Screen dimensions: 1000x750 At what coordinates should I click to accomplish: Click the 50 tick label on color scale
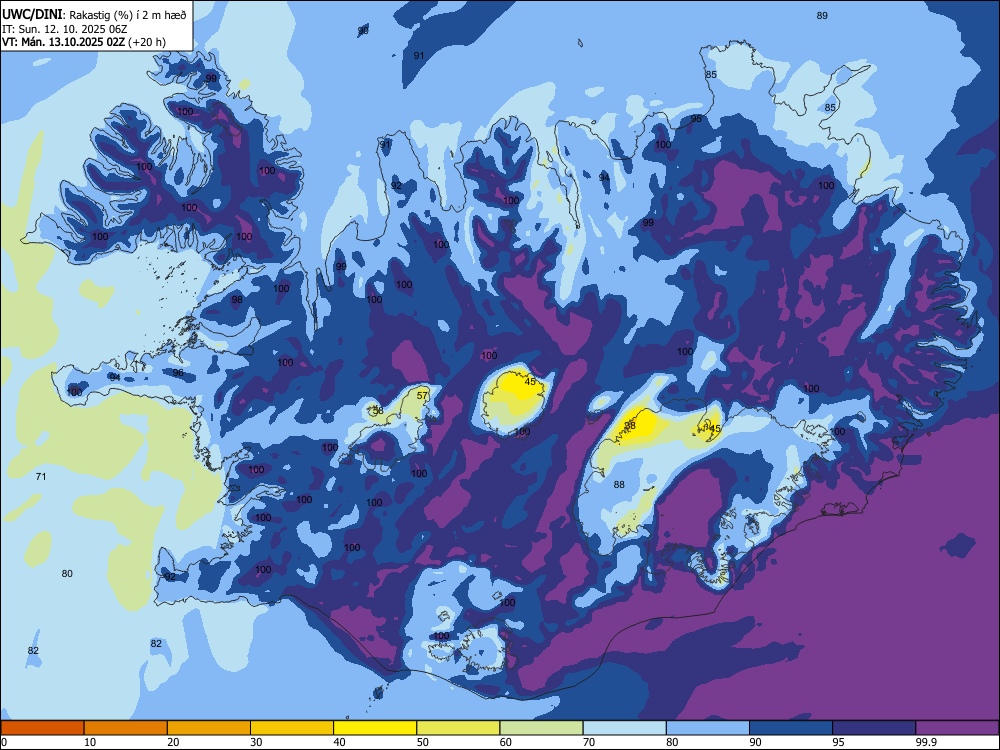tap(423, 742)
